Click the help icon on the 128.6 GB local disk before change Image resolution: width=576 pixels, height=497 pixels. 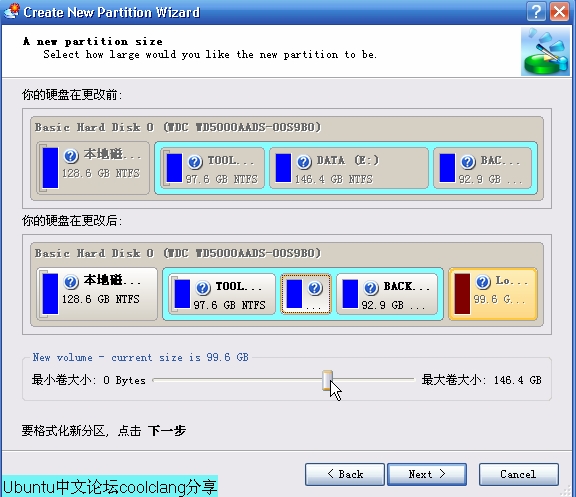(x=71, y=156)
